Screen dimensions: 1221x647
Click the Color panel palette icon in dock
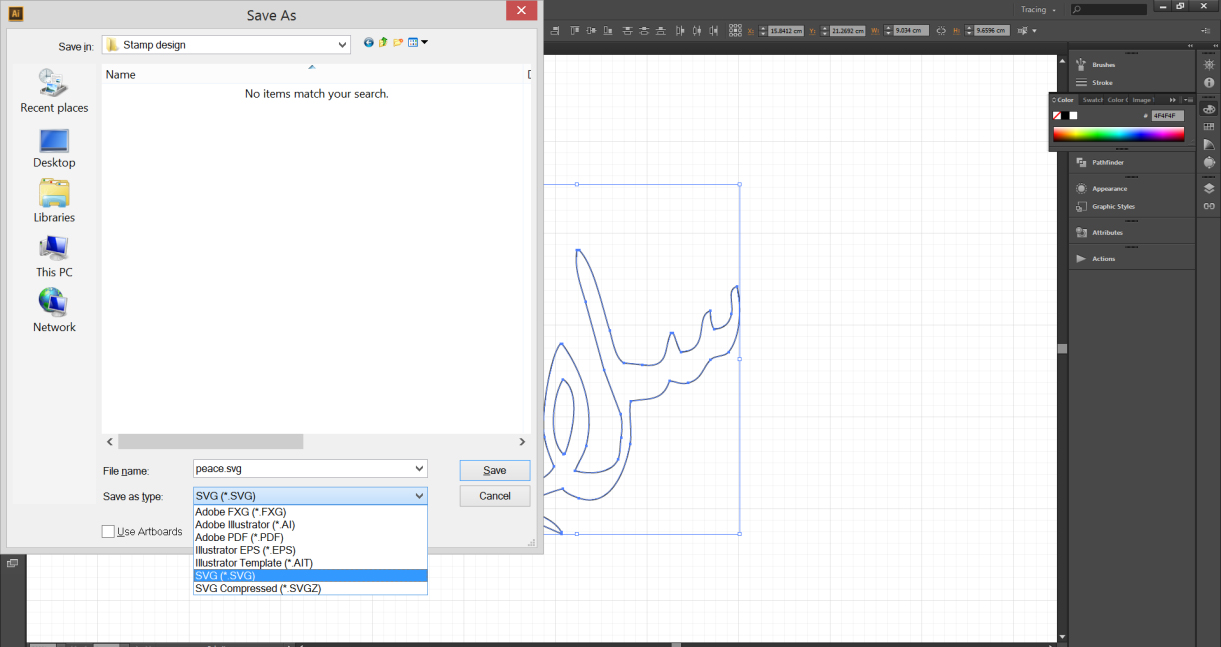(1209, 109)
